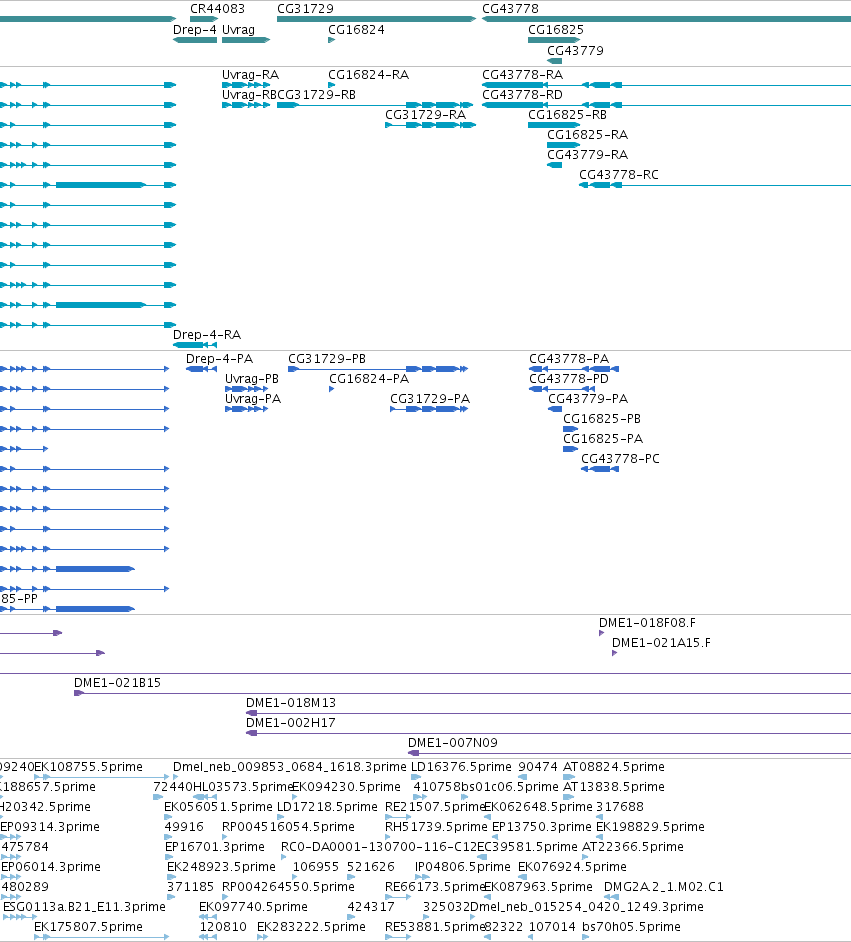The width and height of the screenshot is (851, 942).
Task: Select the EK097740.5prime EST label
Action: pyautogui.click(x=253, y=907)
